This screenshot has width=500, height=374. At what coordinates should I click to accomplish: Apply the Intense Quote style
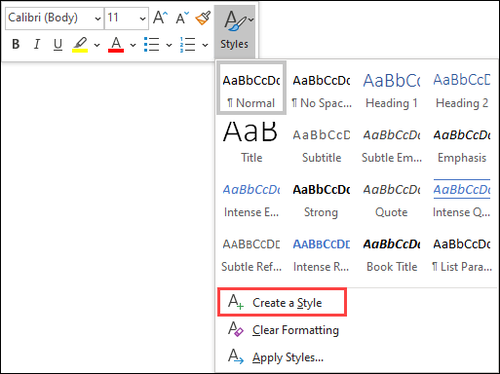tap(462, 199)
